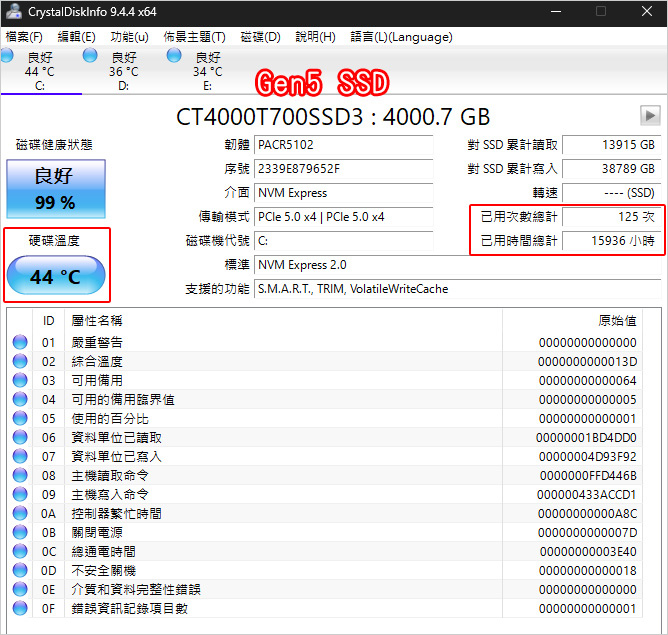Click the status orb for 08 主機讀取命令

pyautogui.click(x=20, y=475)
